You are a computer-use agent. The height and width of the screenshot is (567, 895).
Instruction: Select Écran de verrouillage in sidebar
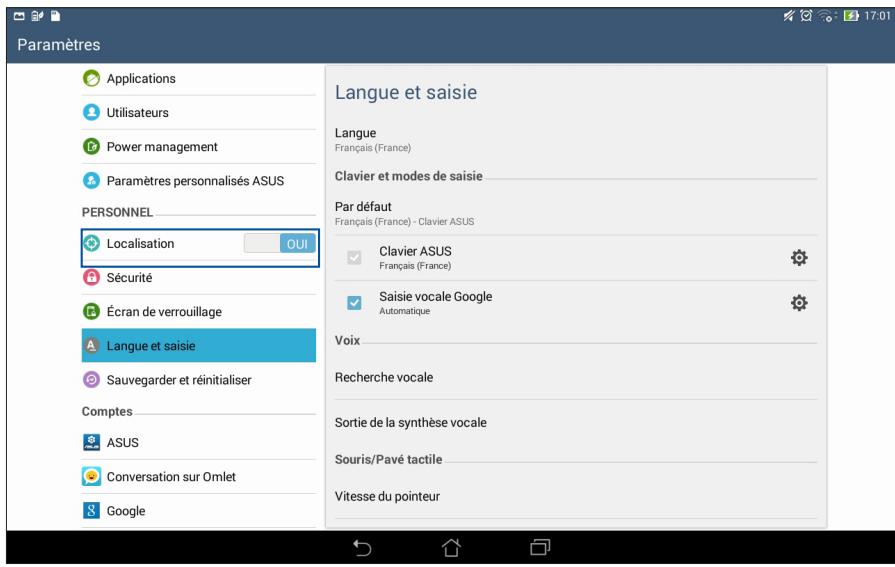tap(199, 311)
